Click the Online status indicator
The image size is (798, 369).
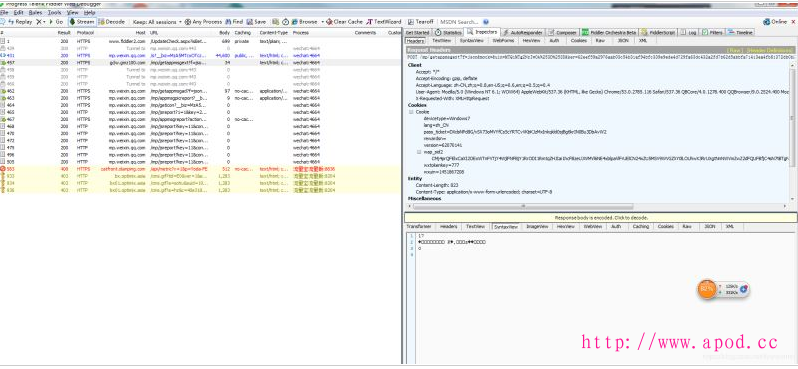[x=776, y=22]
